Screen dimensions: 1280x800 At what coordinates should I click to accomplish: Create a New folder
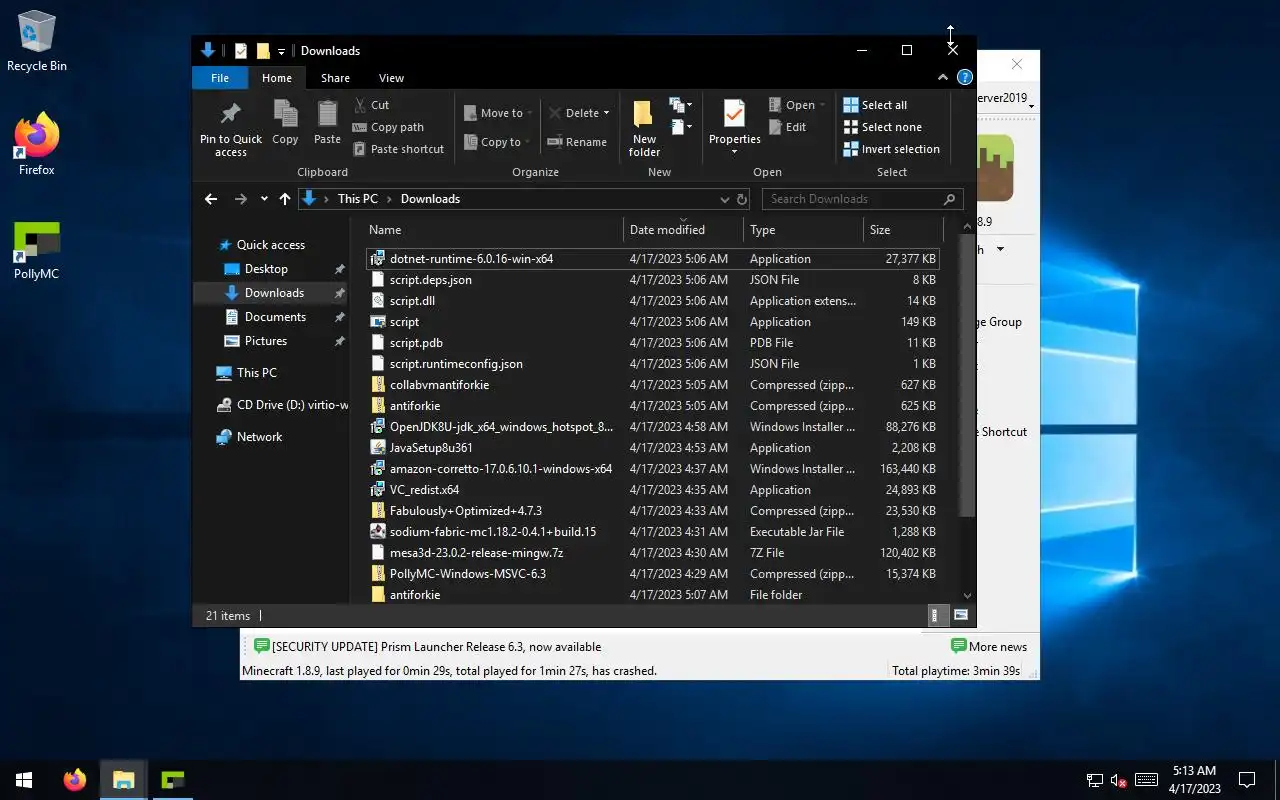click(644, 128)
